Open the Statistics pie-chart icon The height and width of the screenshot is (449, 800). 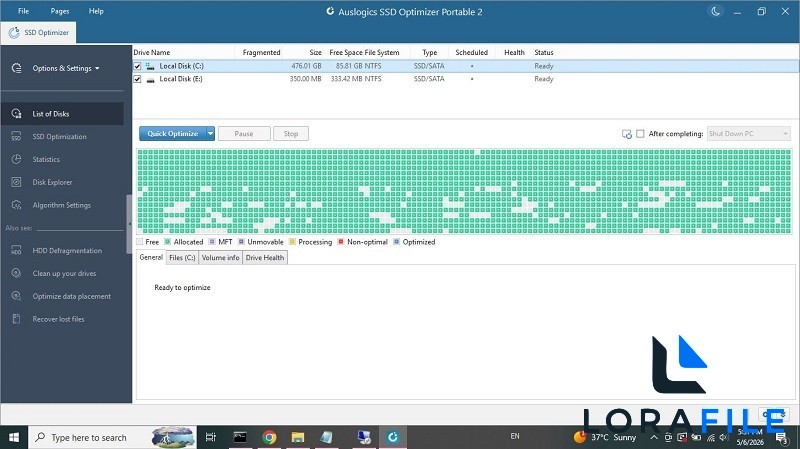point(16,159)
